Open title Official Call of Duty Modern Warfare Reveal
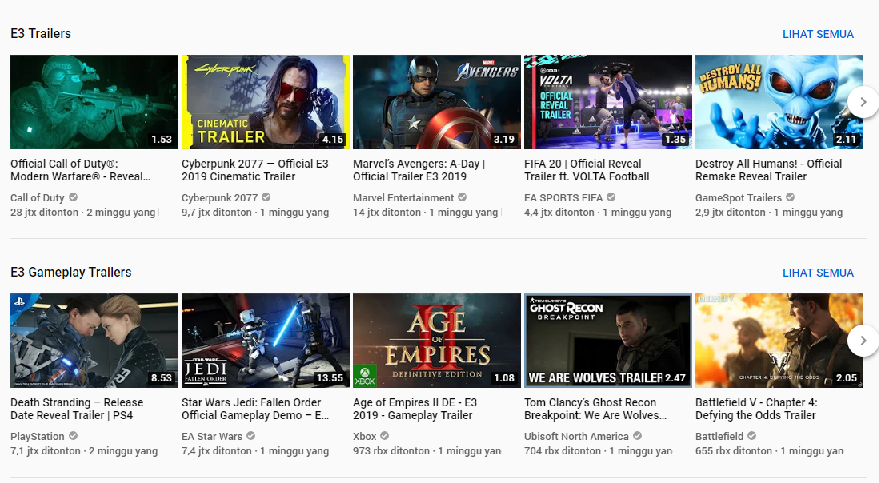This screenshot has height=483, width=879. pyautogui.click(x=80, y=170)
